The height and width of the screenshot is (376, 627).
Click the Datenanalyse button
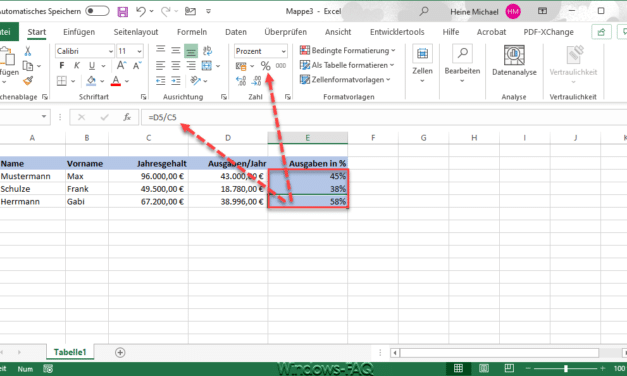pyautogui.click(x=514, y=61)
